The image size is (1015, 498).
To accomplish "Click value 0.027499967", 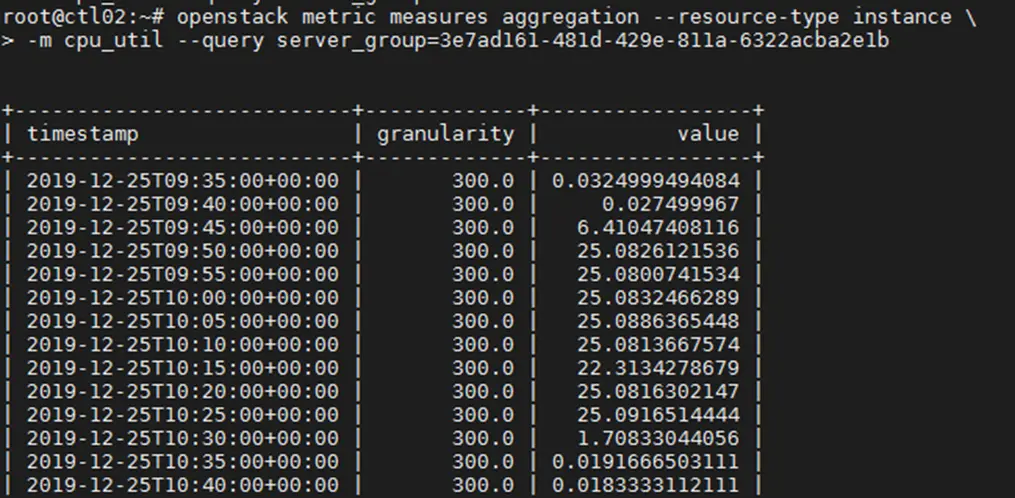I will click(x=671, y=204).
